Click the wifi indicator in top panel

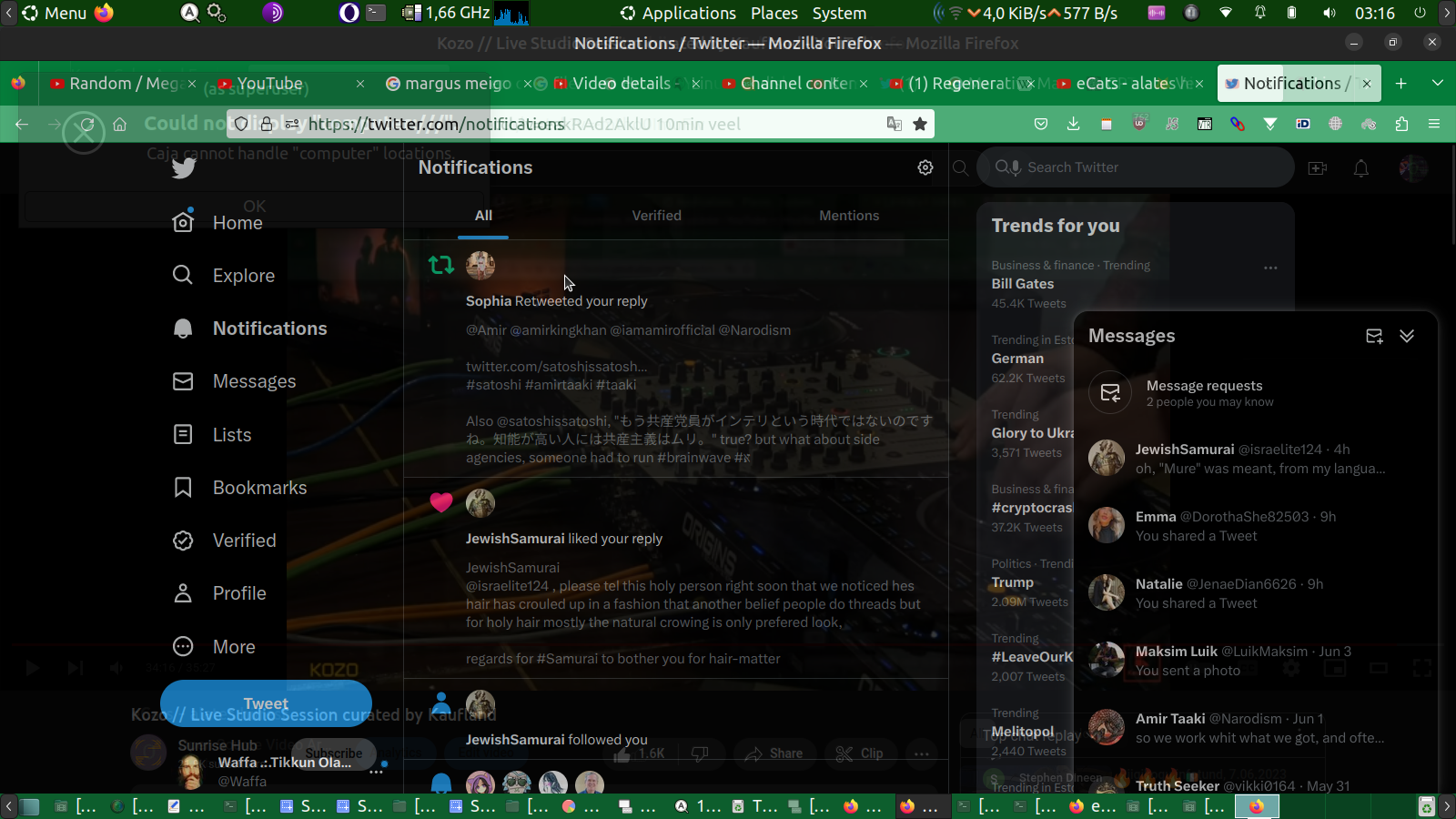(1226, 13)
